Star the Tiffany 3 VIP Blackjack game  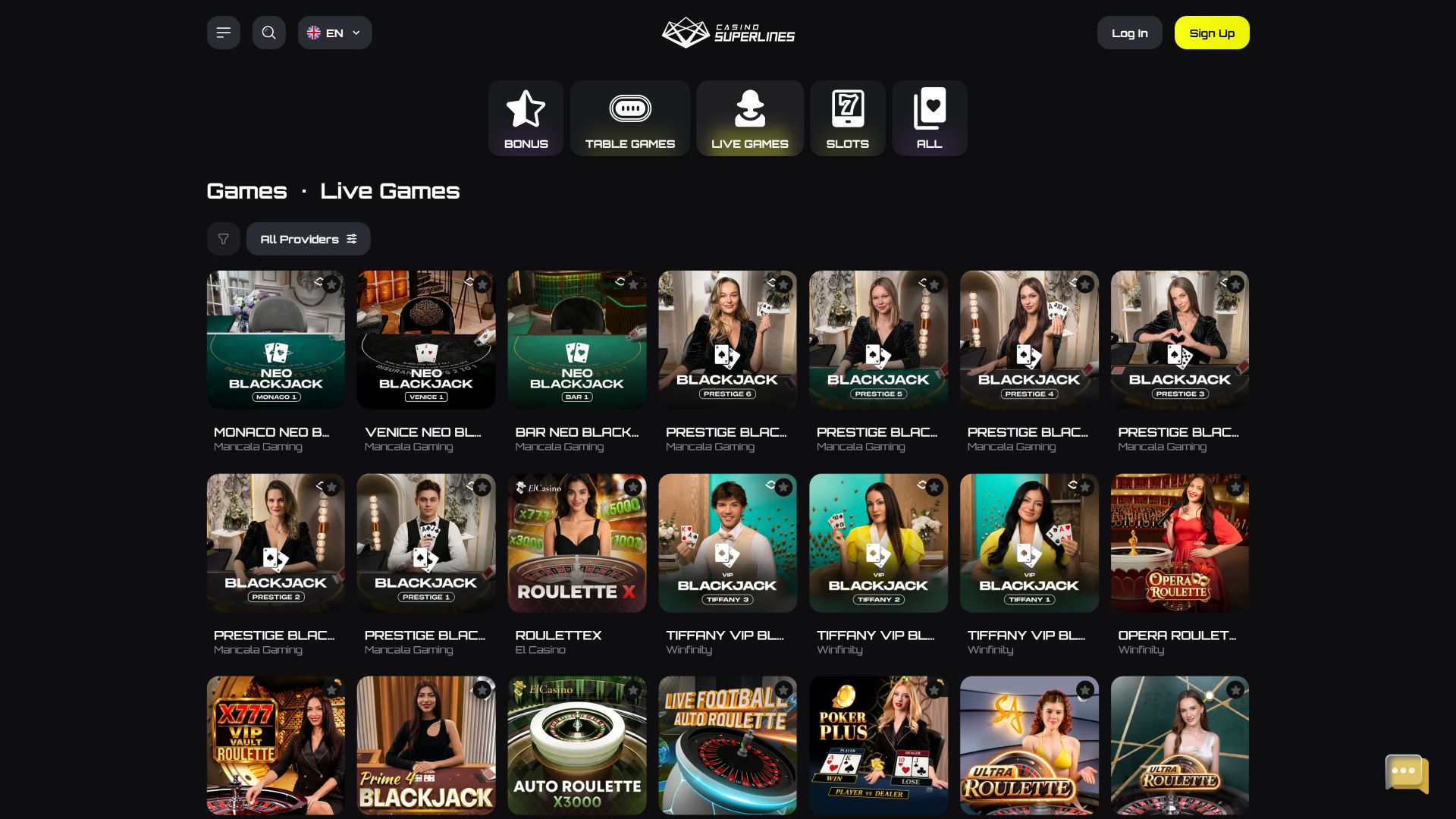(783, 487)
